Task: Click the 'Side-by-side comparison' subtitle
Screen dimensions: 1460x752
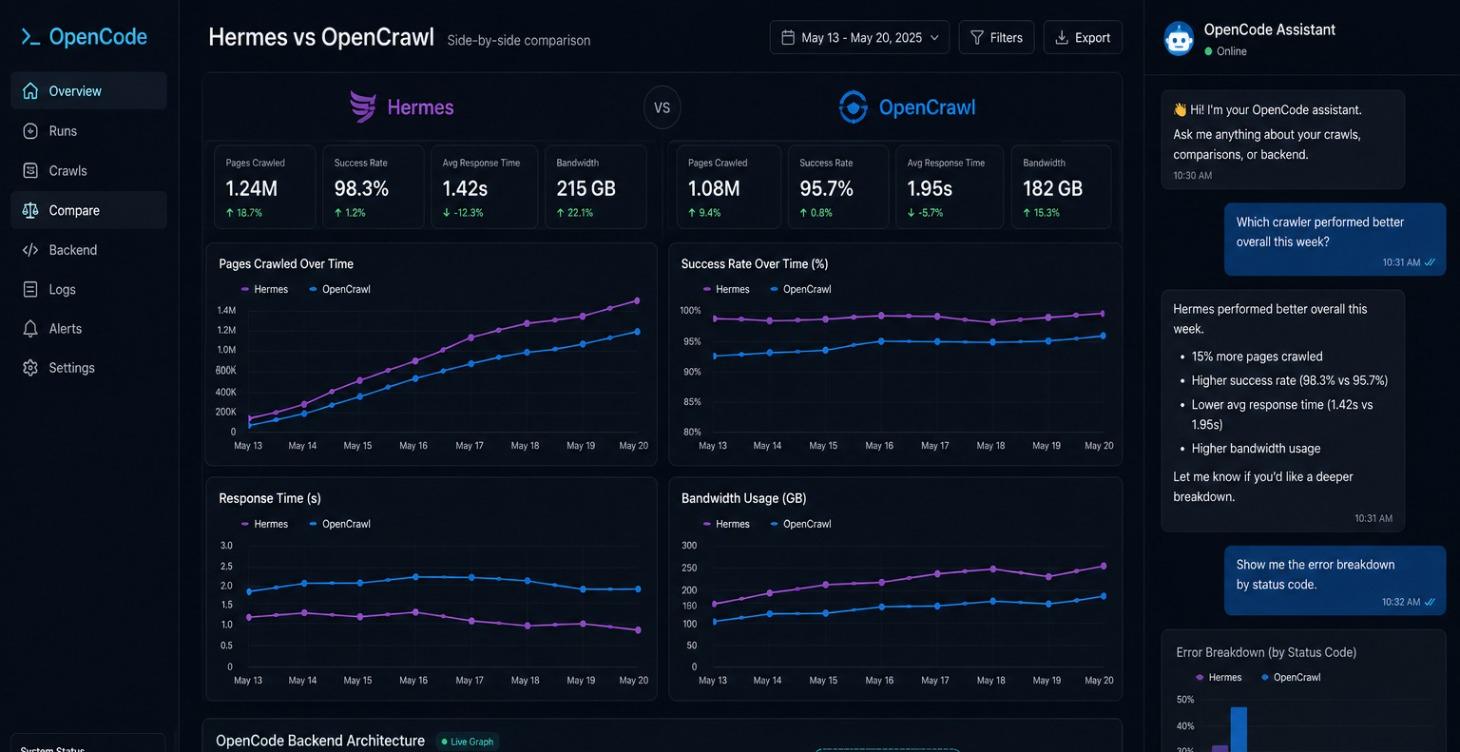Action: click(519, 41)
